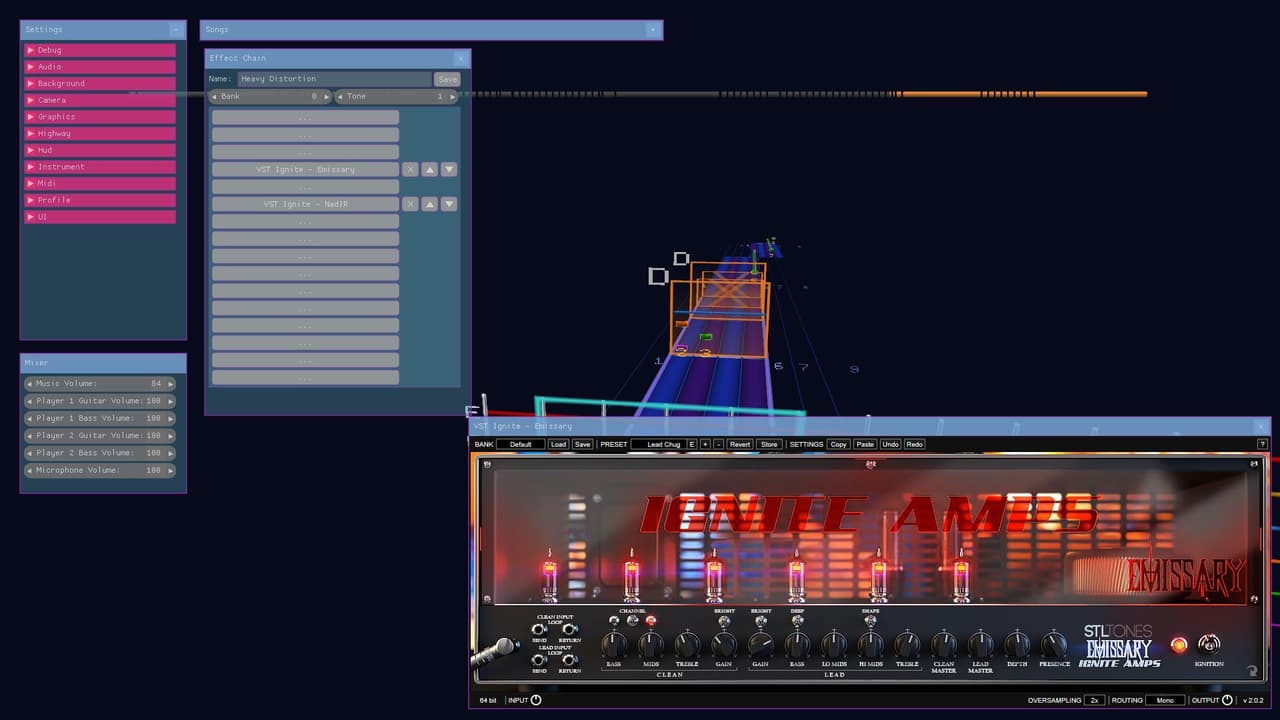The width and height of the screenshot is (1280, 720).
Task: Click Revert in the preset bar
Action: tap(740, 444)
